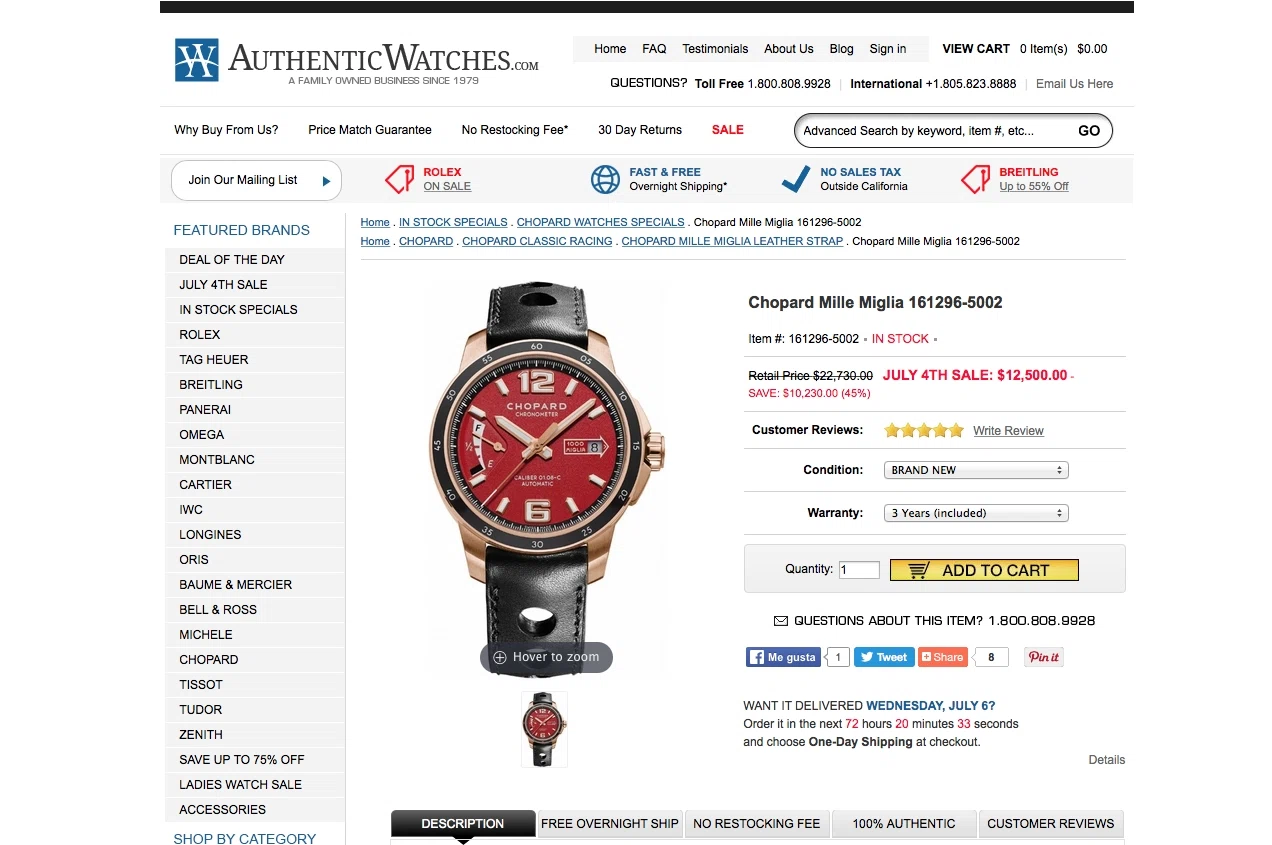Select the watch thumbnail below main image

tap(544, 729)
